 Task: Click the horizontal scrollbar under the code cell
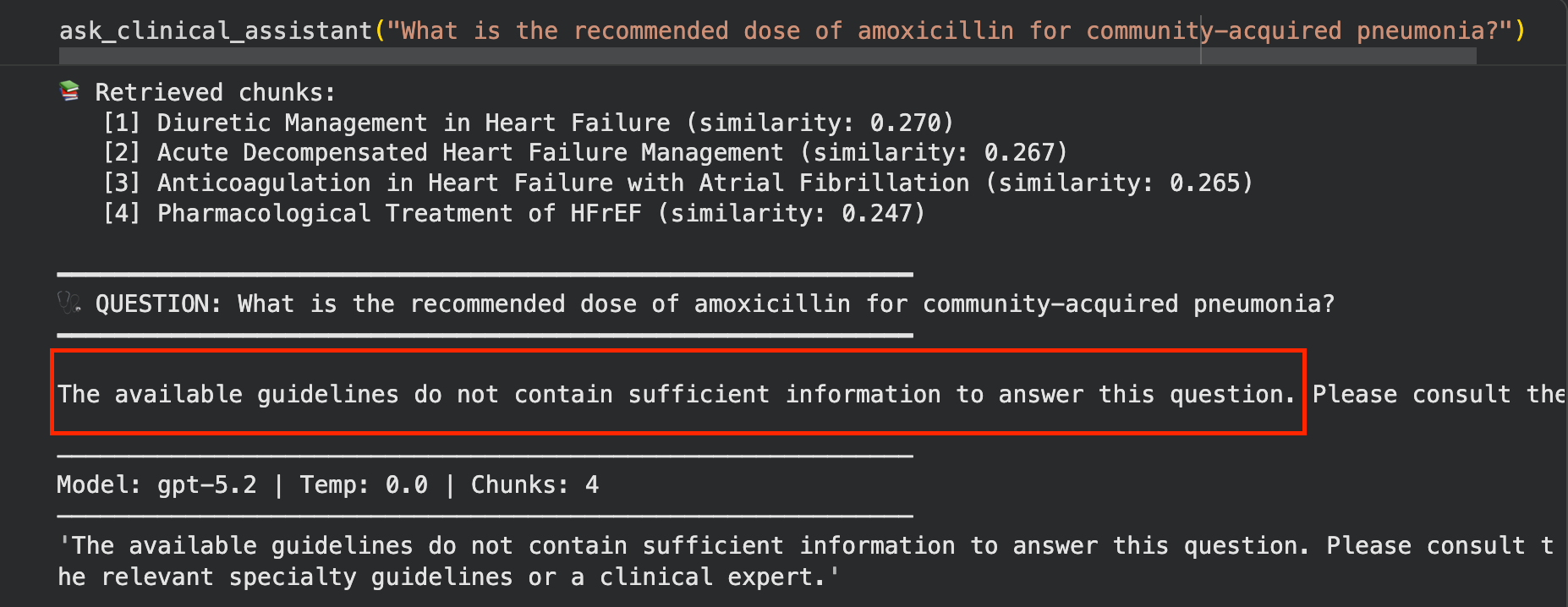767,56
